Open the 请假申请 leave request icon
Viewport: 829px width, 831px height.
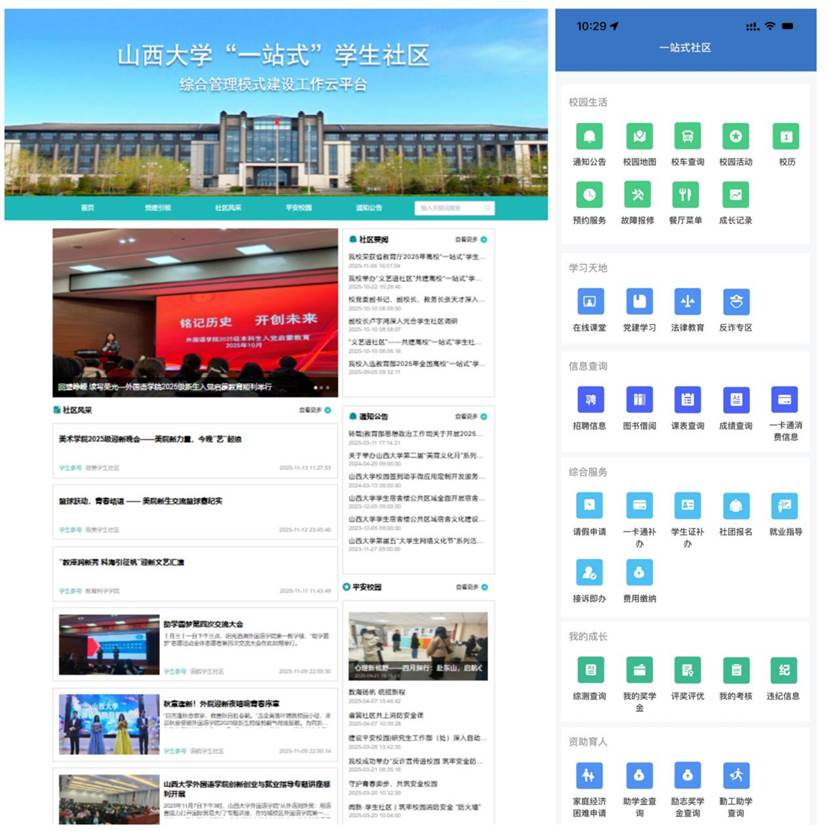589,505
